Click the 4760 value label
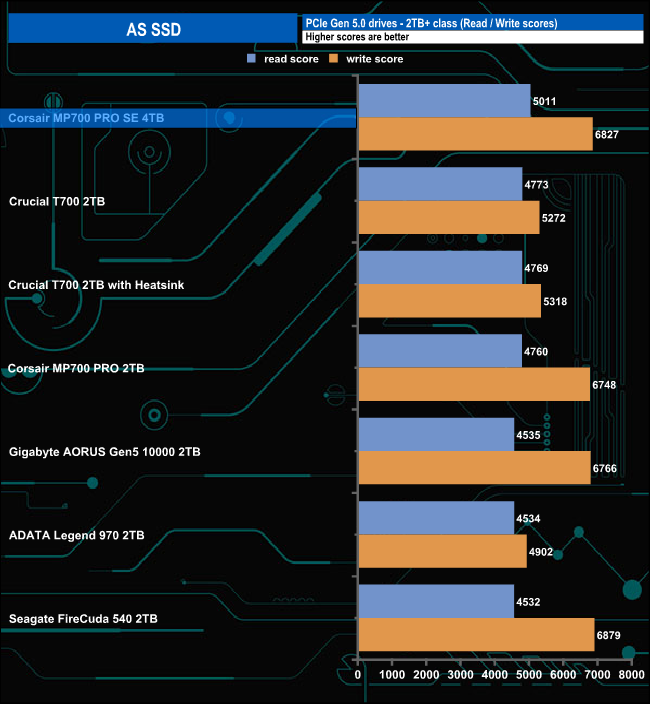Screen dimensions: 650x704 pyautogui.click(x=536, y=352)
